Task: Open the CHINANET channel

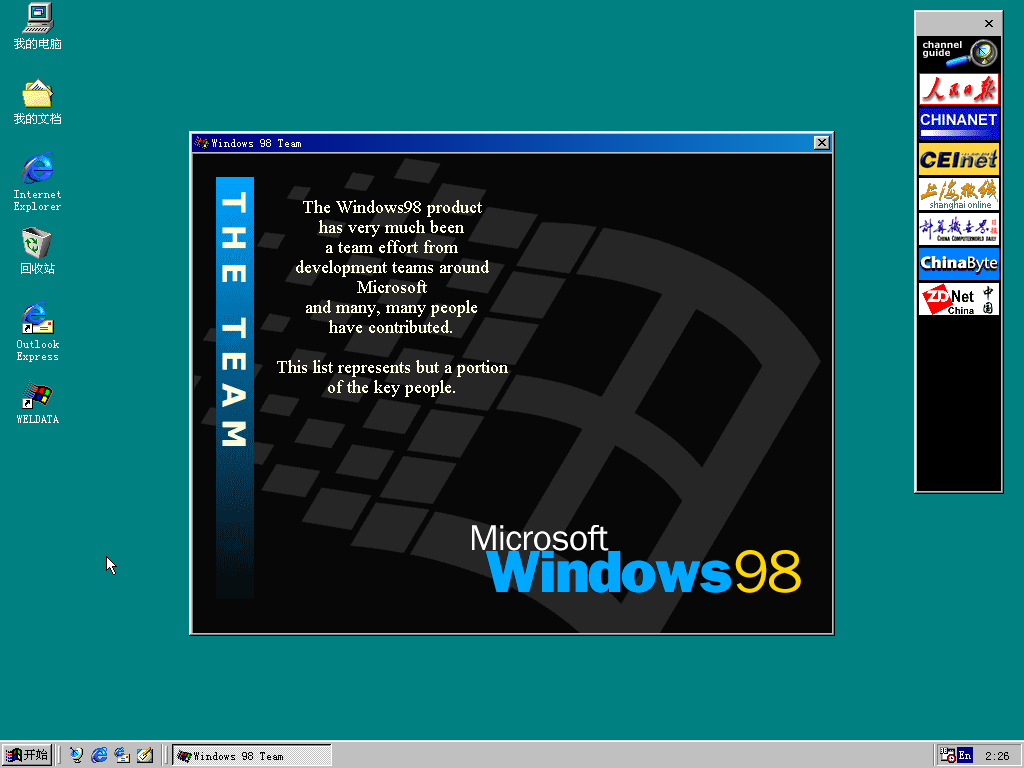Action: [958, 123]
